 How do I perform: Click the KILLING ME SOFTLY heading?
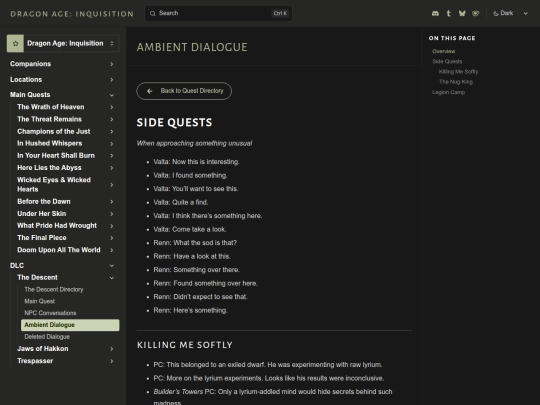[185, 345]
